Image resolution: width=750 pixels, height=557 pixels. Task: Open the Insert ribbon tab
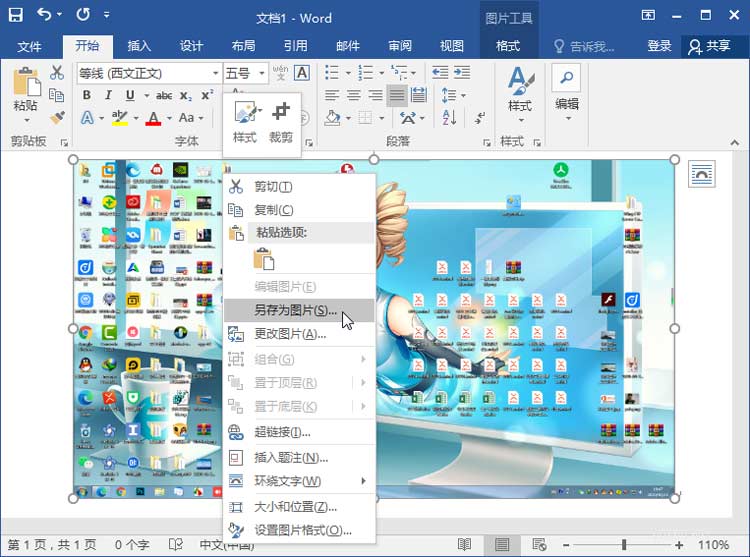(x=139, y=46)
